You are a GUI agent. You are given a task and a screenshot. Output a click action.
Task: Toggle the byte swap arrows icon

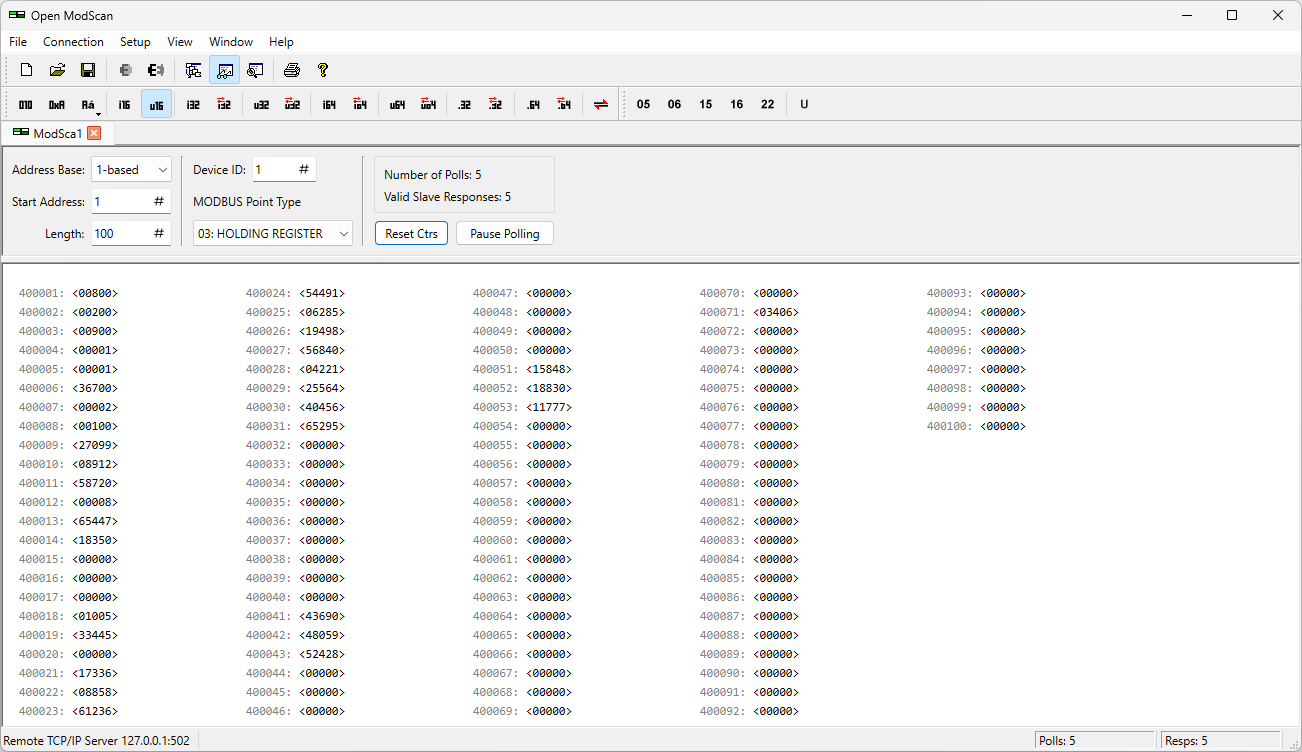point(600,104)
